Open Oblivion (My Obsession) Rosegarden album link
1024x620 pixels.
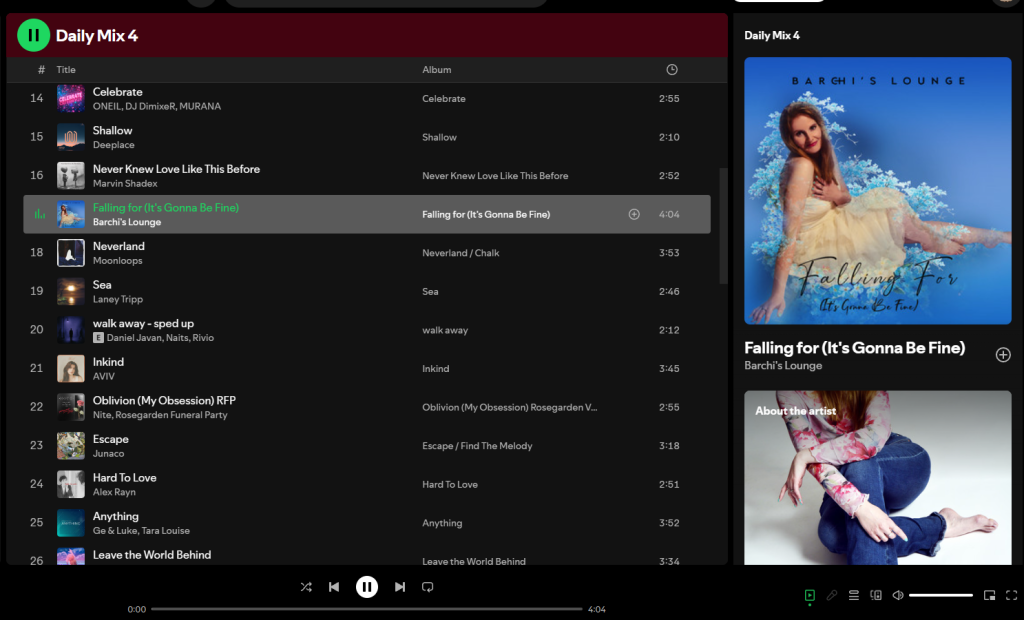tap(509, 407)
